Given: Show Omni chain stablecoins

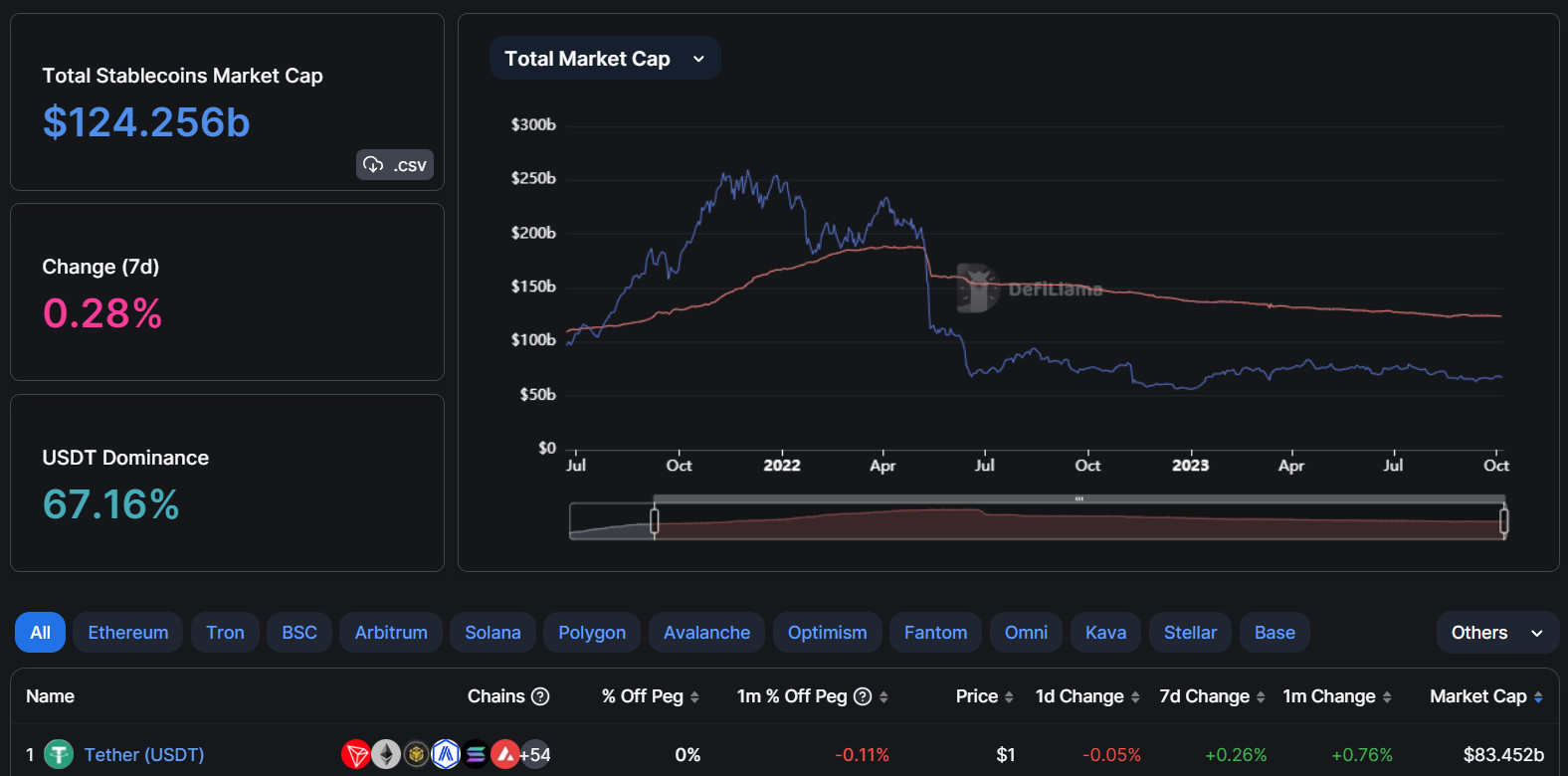Looking at the screenshot, I should click(x=1026, y=633).
